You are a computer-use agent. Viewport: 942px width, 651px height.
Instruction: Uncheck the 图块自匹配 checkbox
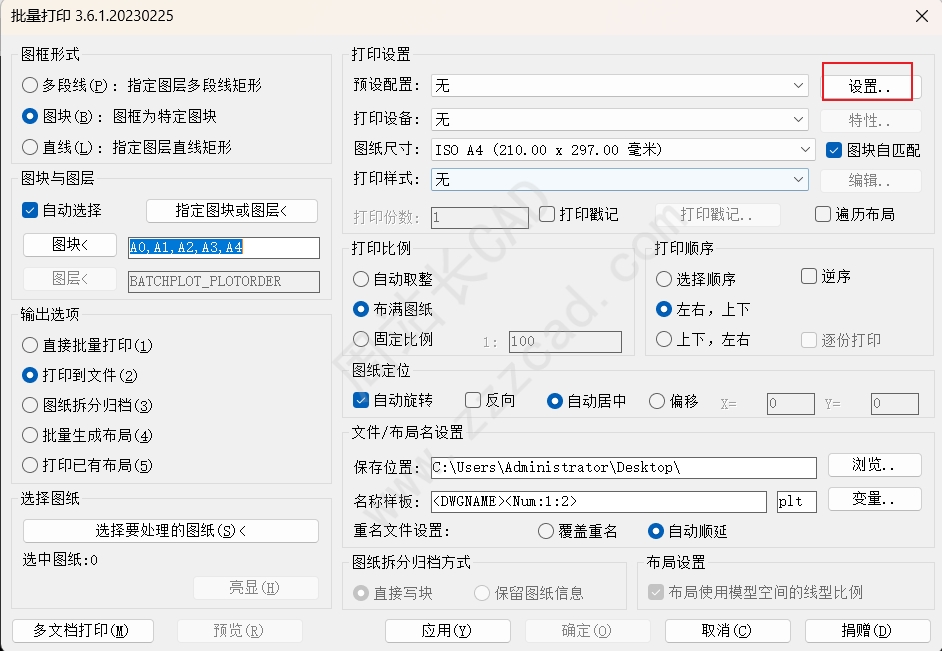(833, 150)
